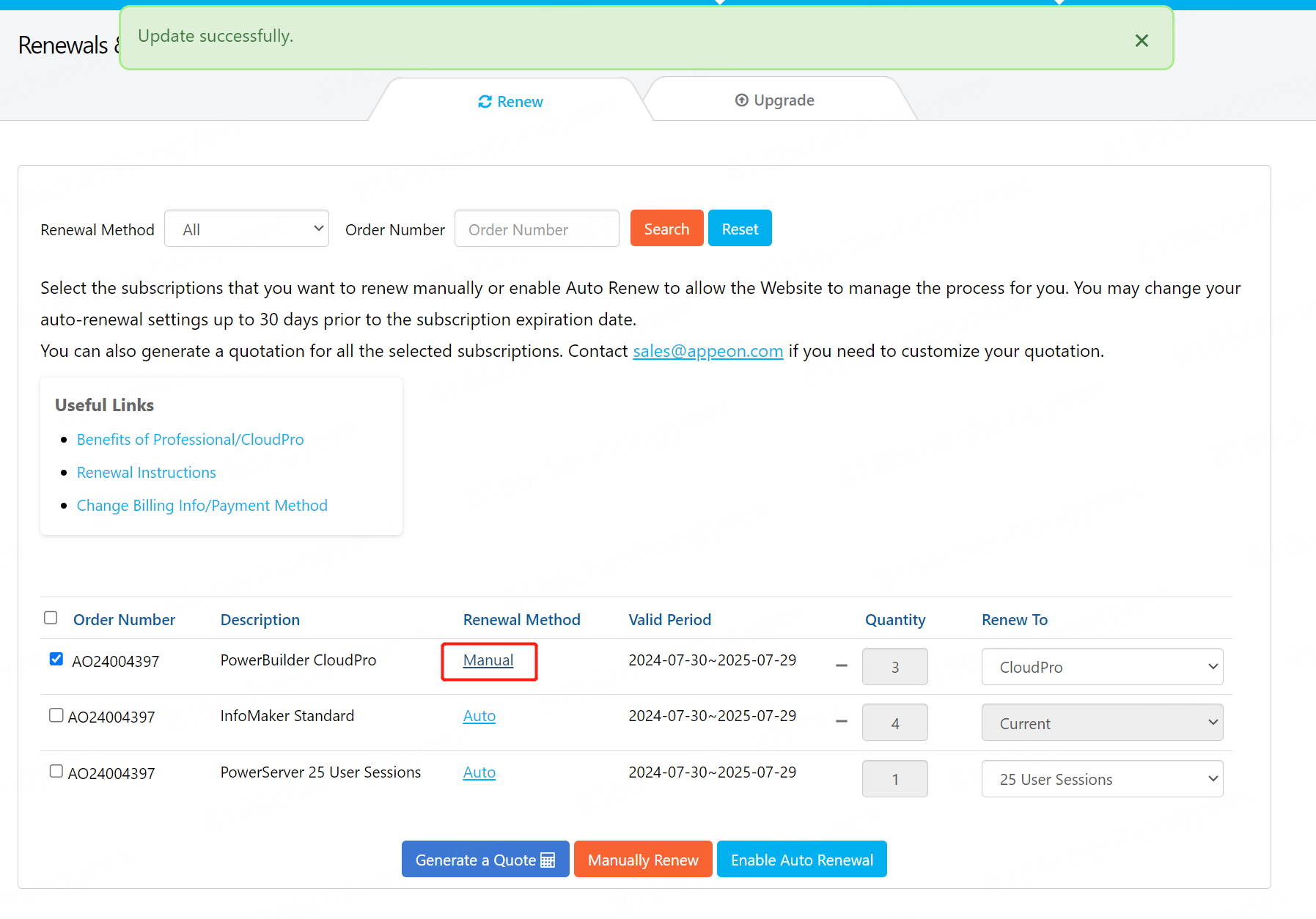1316x919 pixels.
Task: Click the Quantity column header
Action: tap(895, 619)
